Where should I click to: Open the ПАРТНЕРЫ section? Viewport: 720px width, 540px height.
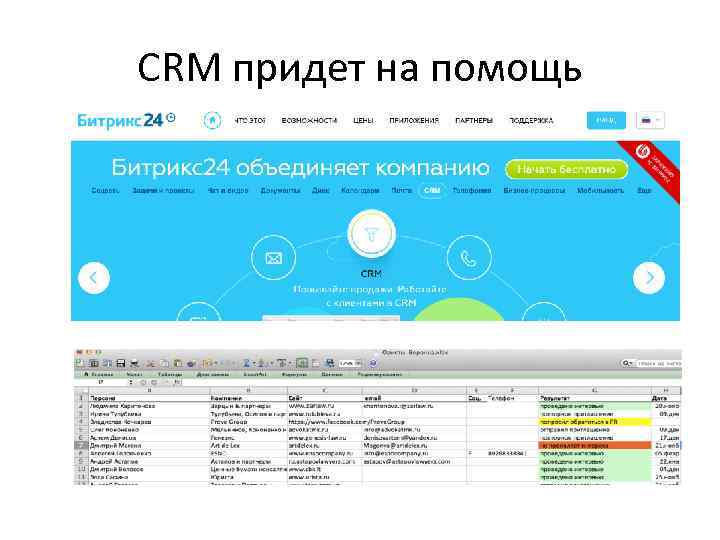[474, 120]
